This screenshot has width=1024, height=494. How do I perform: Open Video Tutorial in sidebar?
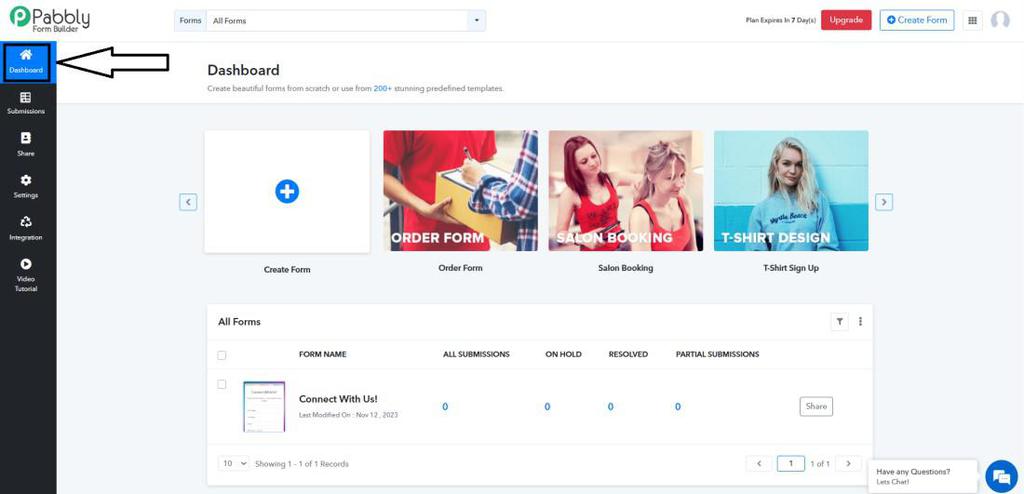pyautogui.click(x=26, y=275)
